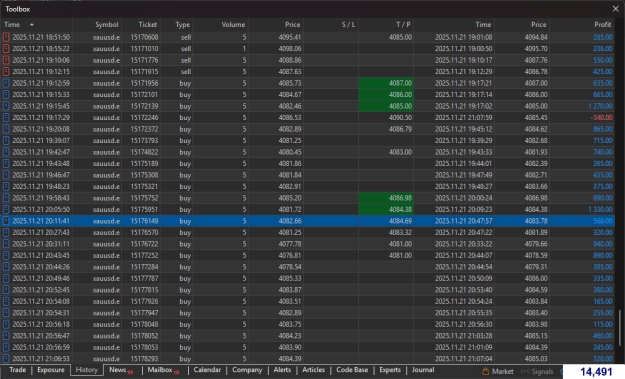Click the buy icon for ticket 15175752
Image resolution: width=625 pixels, height=379 pixels.
coord(6,198)
